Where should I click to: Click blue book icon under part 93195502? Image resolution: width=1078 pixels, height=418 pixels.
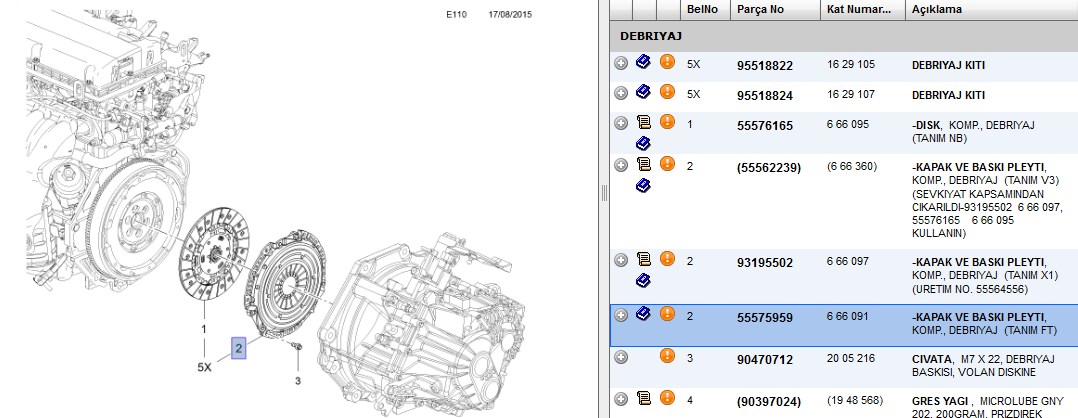643,280
